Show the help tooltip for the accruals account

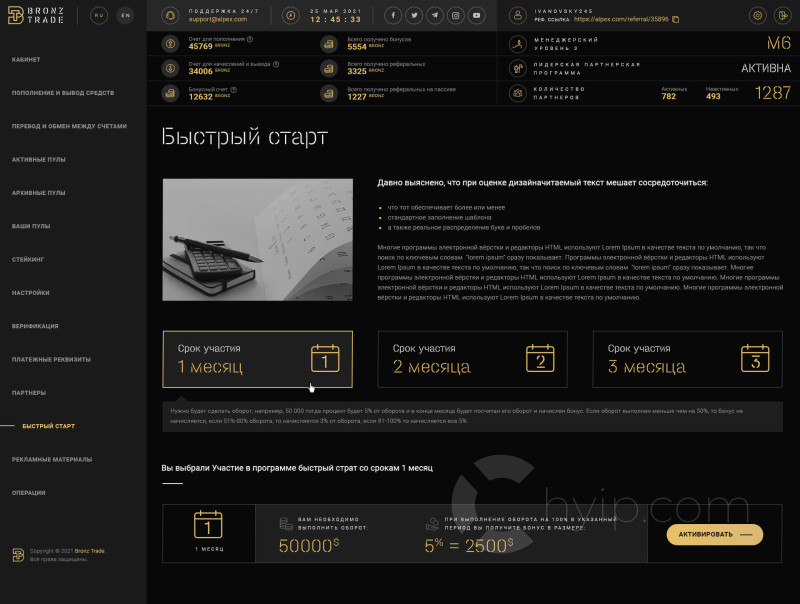pyautogui.click(x=276, y=64)
